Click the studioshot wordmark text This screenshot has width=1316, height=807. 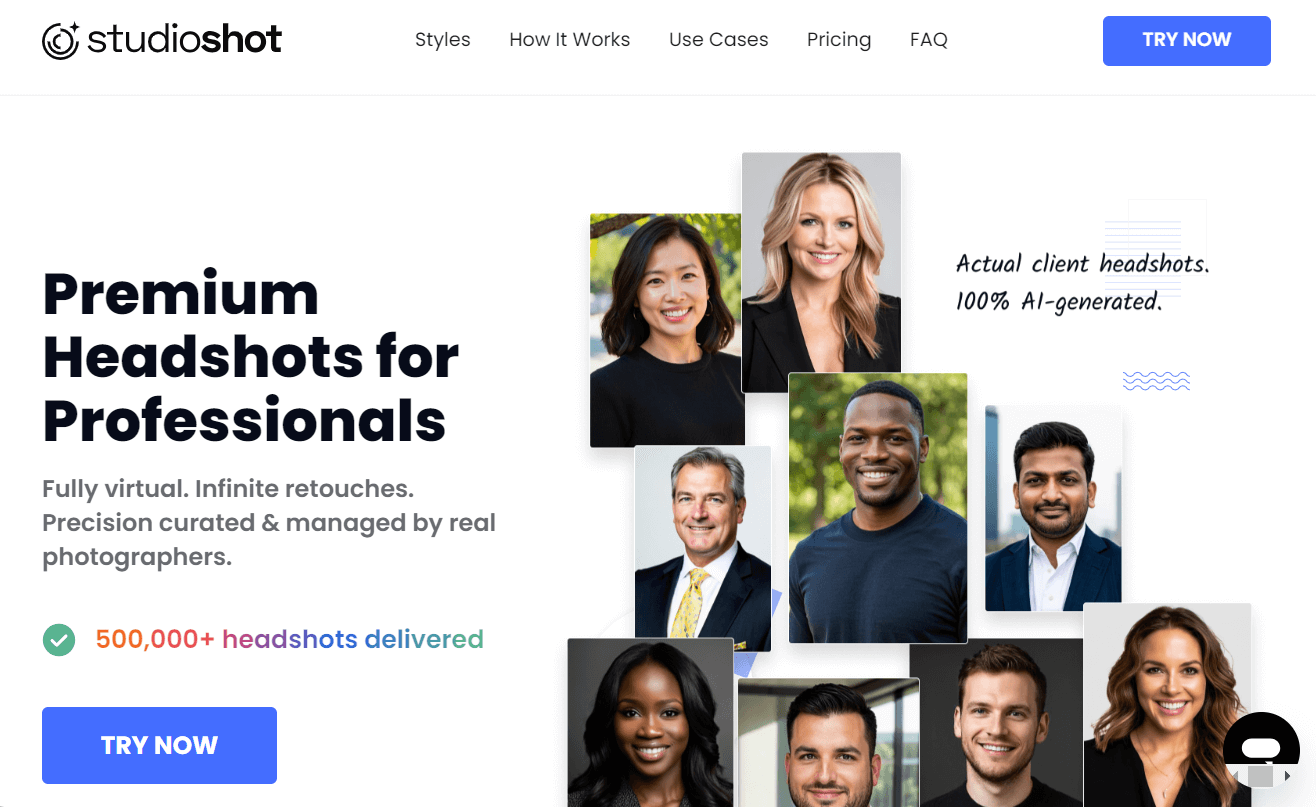(x=185, y=40)
